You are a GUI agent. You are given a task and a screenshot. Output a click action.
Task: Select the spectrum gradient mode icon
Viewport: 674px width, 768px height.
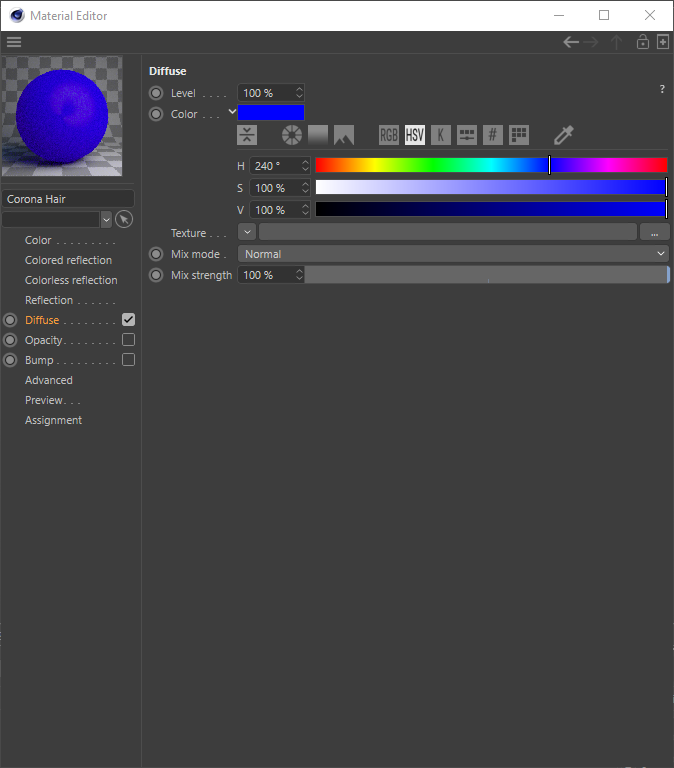click(318, 135)
